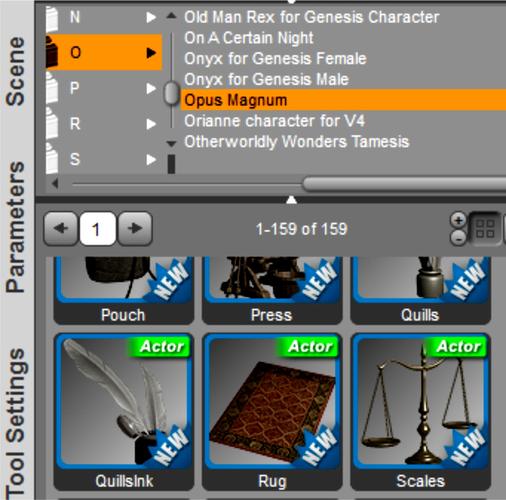The height and width of the screenshot is (500, 506).
Task: Click the Press content item
Action: [272, 290]
